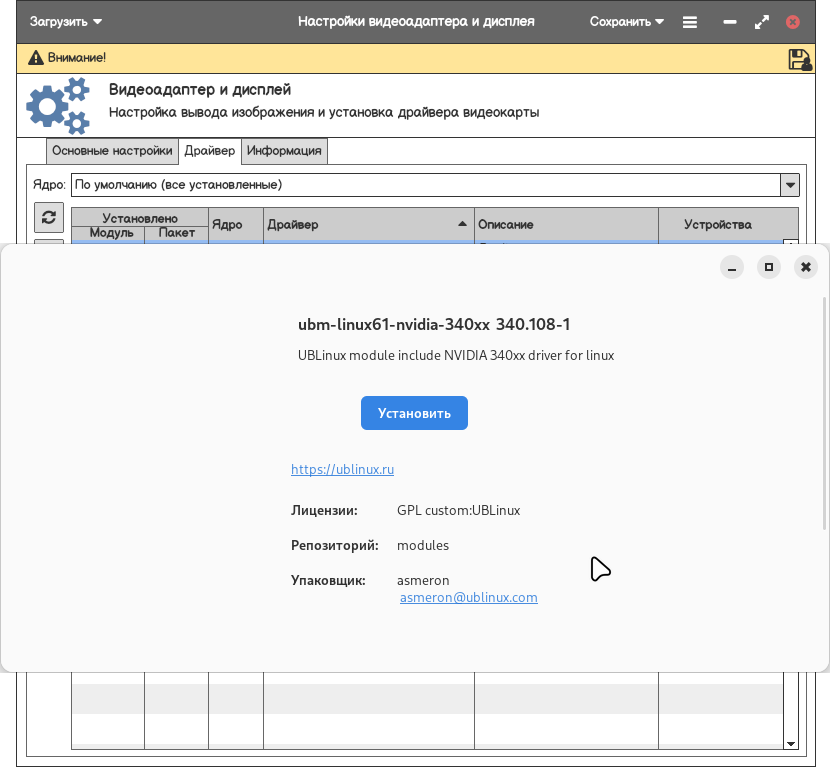Image resolution: width=830 pixels, height=767 pixels.
Task: Expand the Ядро kernel combo box
Action: 789,185
